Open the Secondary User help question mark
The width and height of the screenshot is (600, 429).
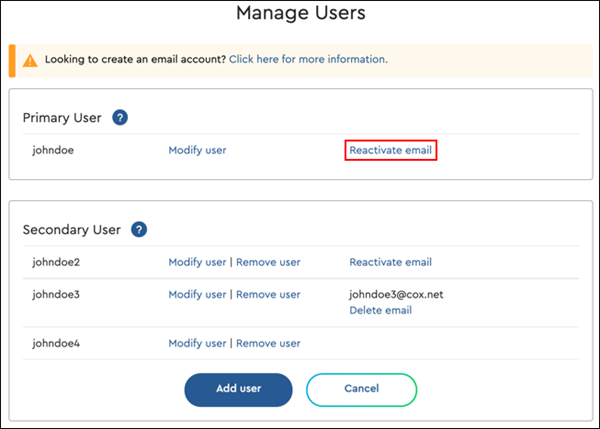pyautogui.click(x=139, y=230)
